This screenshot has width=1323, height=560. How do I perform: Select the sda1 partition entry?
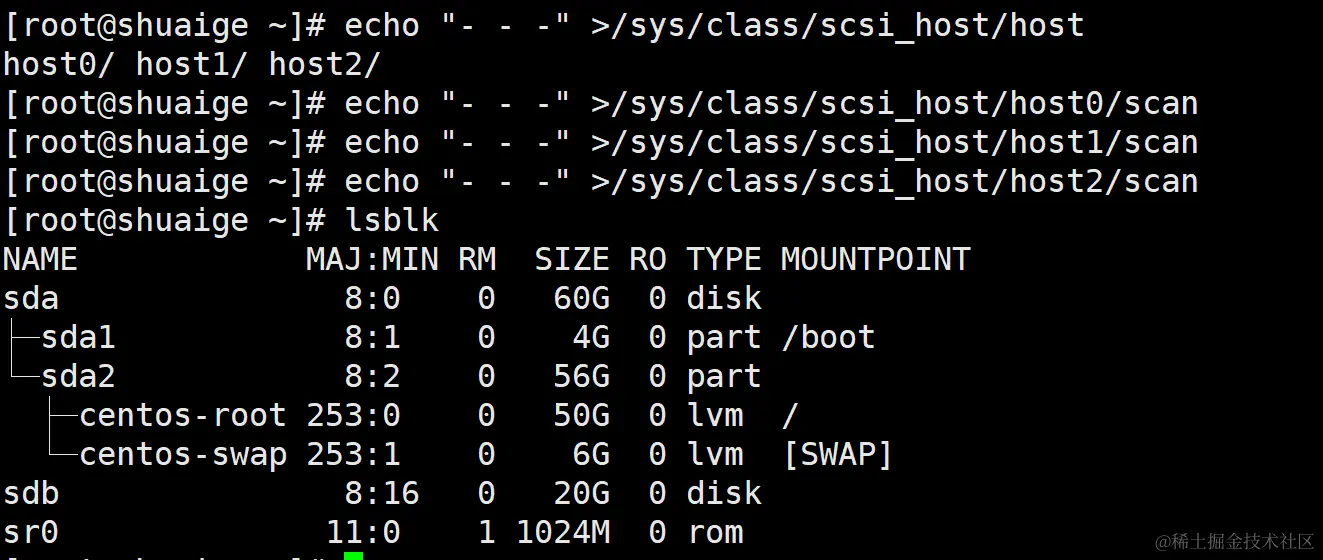click(78, 337)
